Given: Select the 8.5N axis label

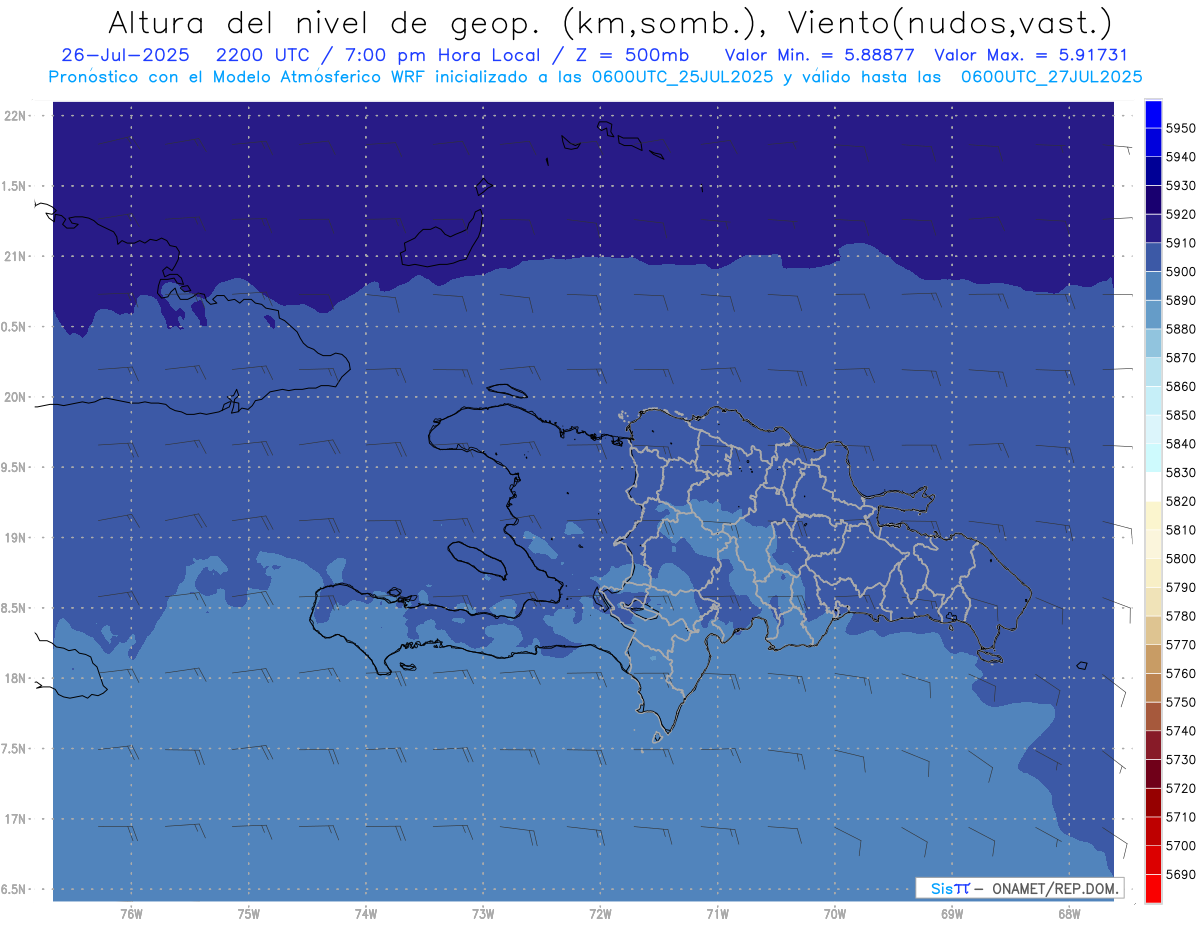Looking at the screenshot, I should tap(15, 608).
